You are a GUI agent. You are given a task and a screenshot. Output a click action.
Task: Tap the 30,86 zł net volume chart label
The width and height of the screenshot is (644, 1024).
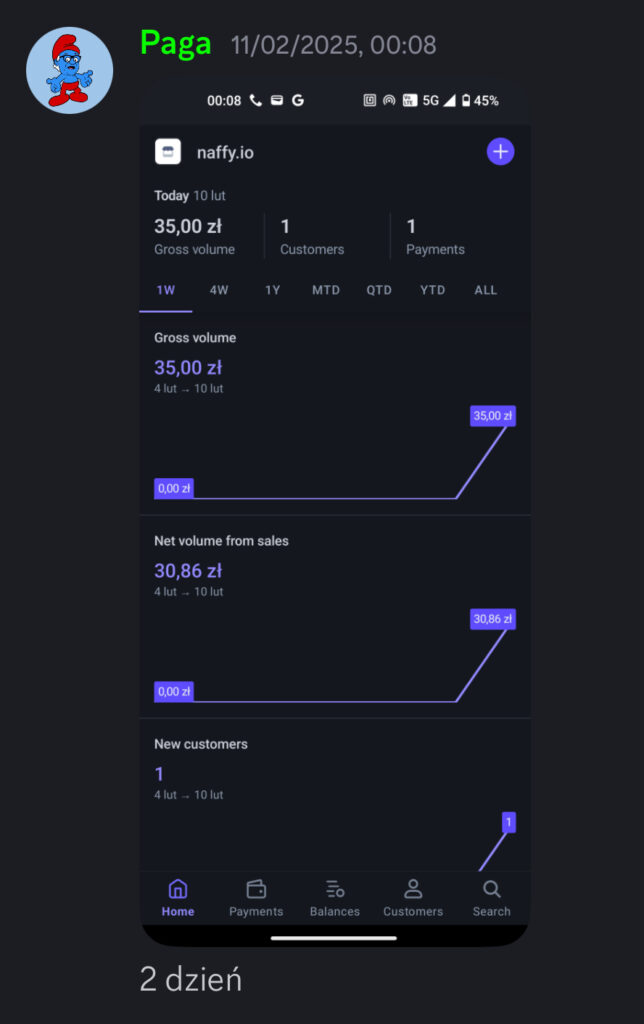point(493,619)
